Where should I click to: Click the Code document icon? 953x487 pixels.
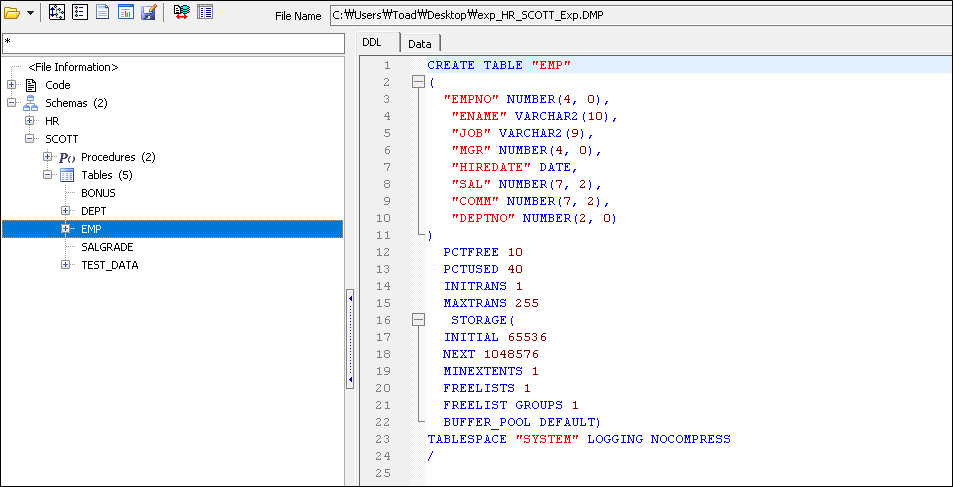pos(31,85)
